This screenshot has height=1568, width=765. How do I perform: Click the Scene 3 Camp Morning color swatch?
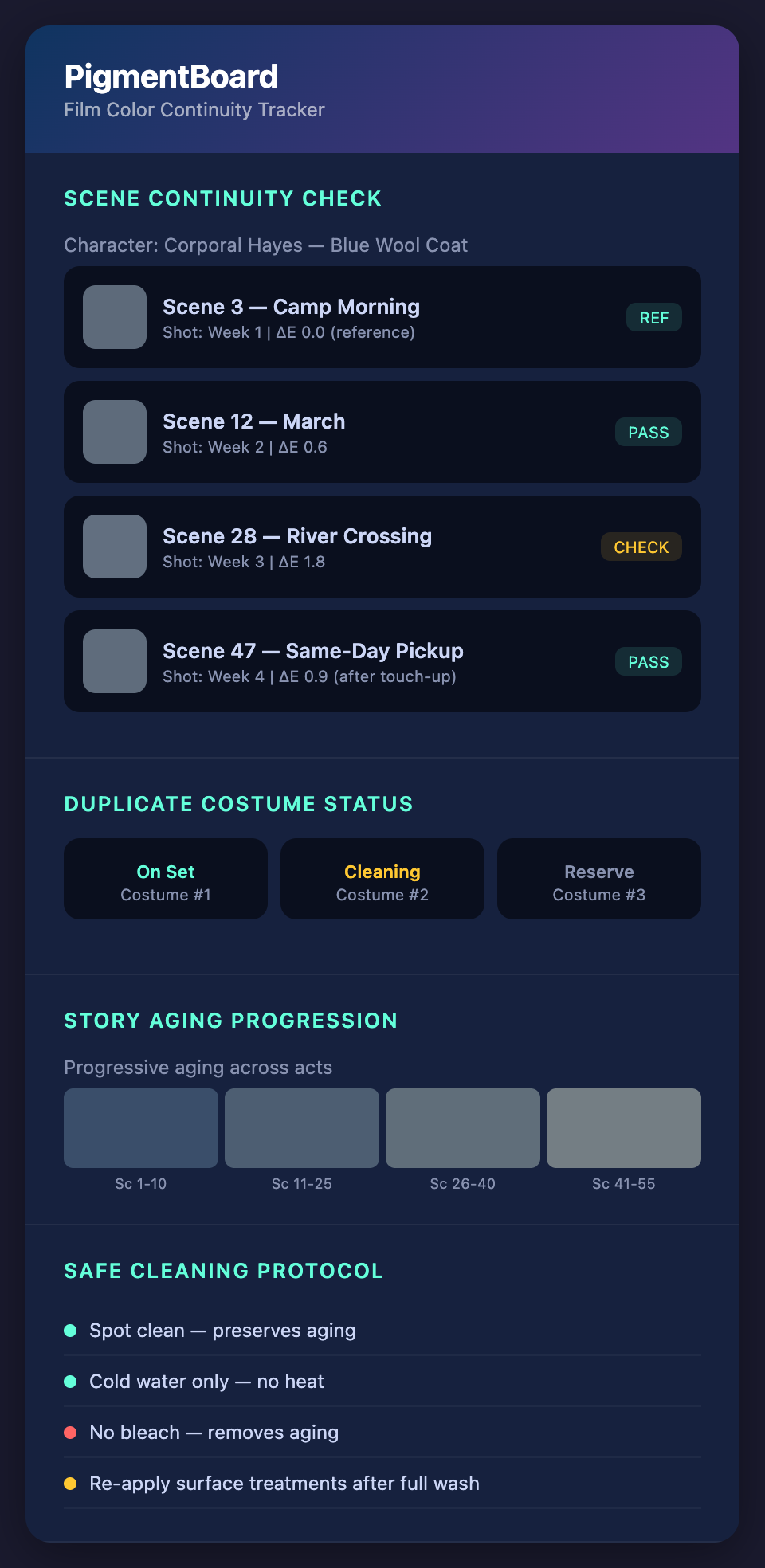point(115,317)
